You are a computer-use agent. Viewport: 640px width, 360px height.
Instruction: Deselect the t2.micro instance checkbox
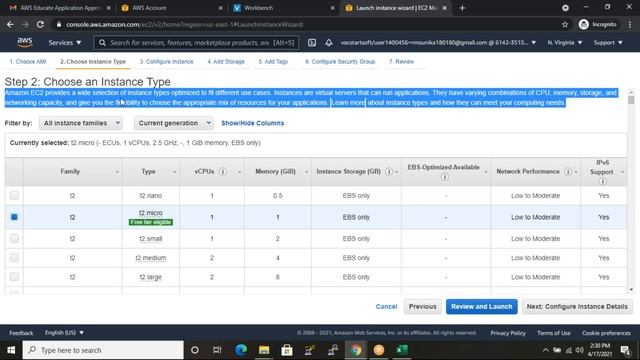[14, 217]
